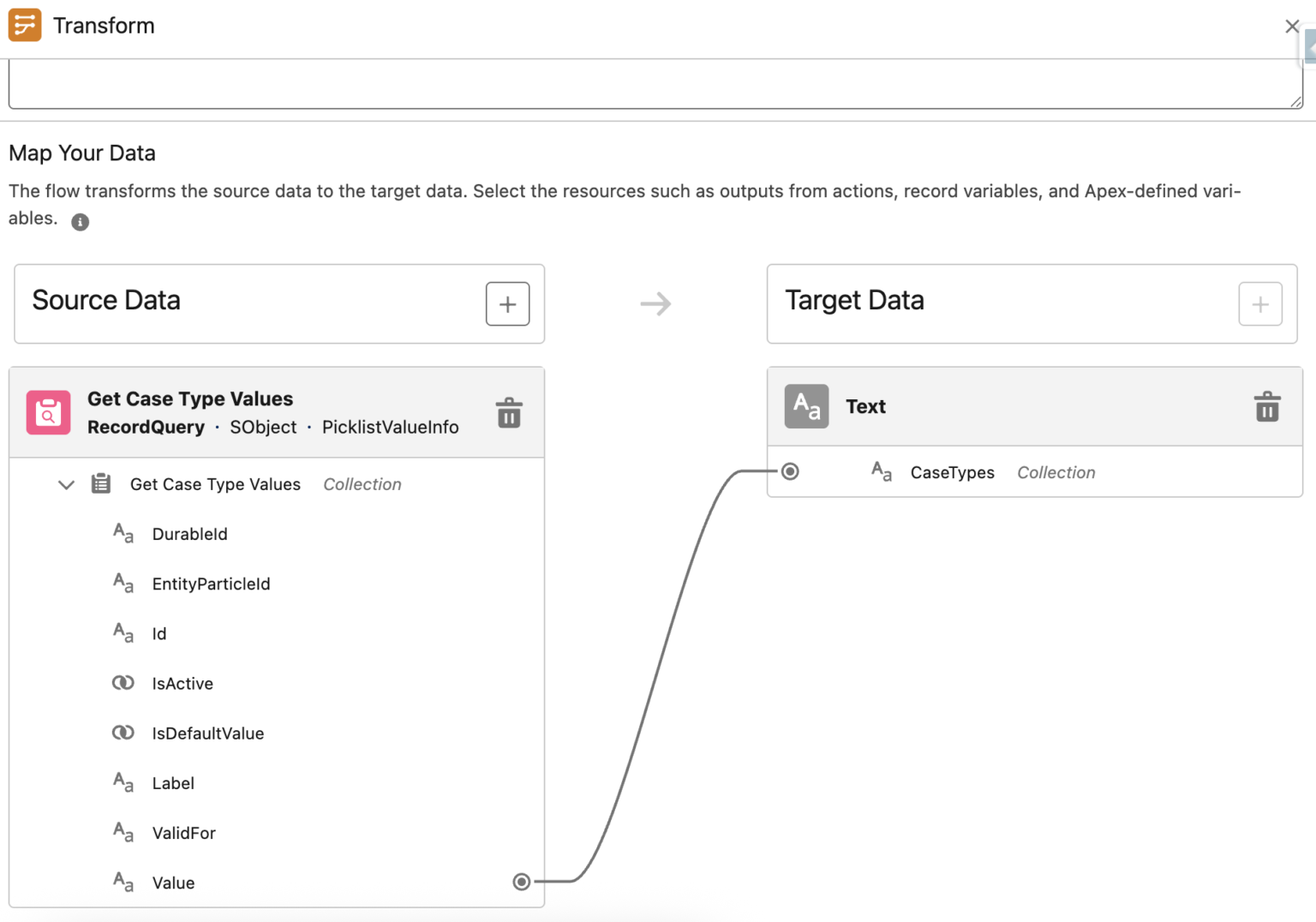Select the Label field in the source list

pyautogui.click(x=173, y=782)
